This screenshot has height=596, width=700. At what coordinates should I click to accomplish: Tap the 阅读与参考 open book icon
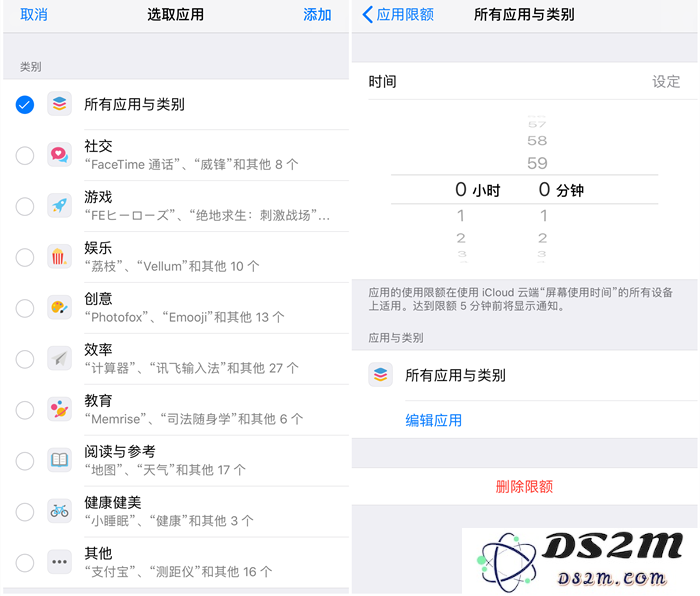[59, 460]
